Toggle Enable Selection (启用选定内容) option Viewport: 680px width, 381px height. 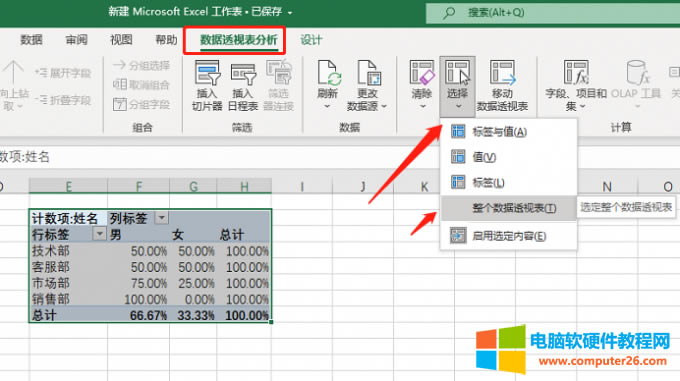[x=509, y=236]
